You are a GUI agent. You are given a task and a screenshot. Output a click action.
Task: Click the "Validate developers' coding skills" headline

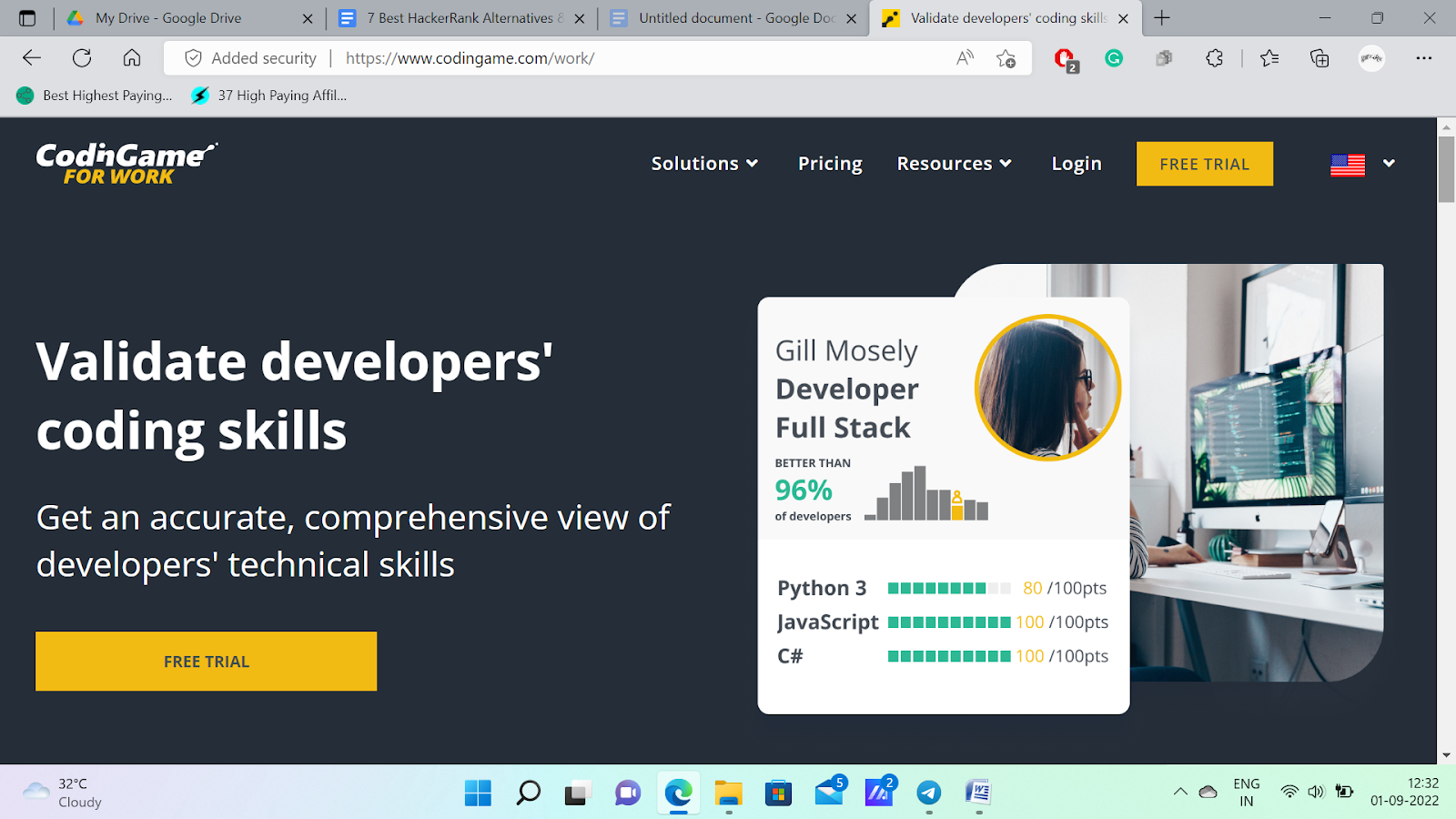coord(295,396)
